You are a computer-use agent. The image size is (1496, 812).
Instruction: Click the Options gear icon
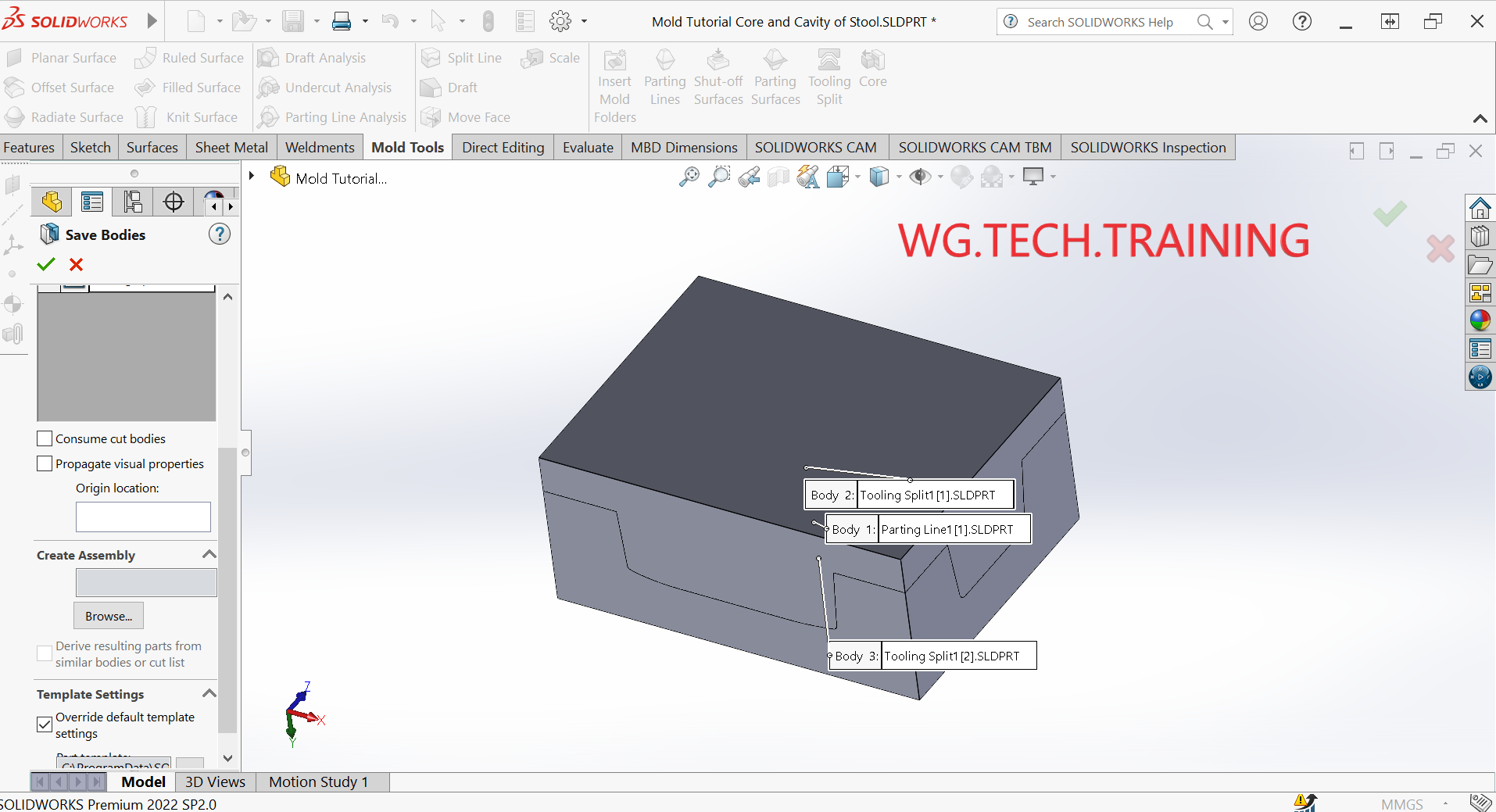[x=560, y=21]
